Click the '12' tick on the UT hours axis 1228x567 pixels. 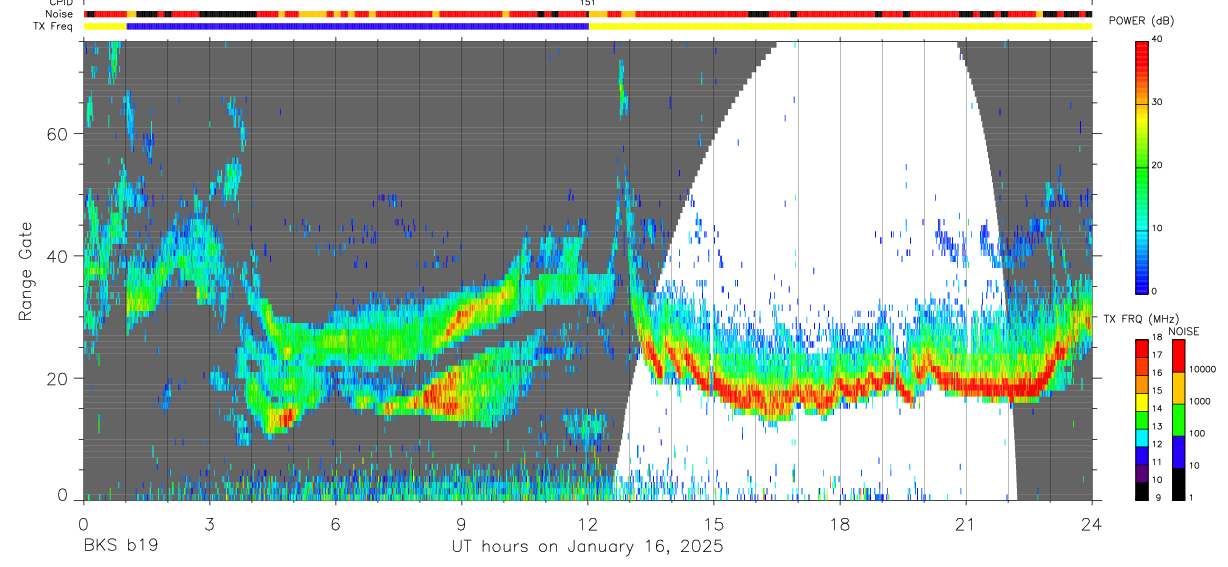point(588,525)
